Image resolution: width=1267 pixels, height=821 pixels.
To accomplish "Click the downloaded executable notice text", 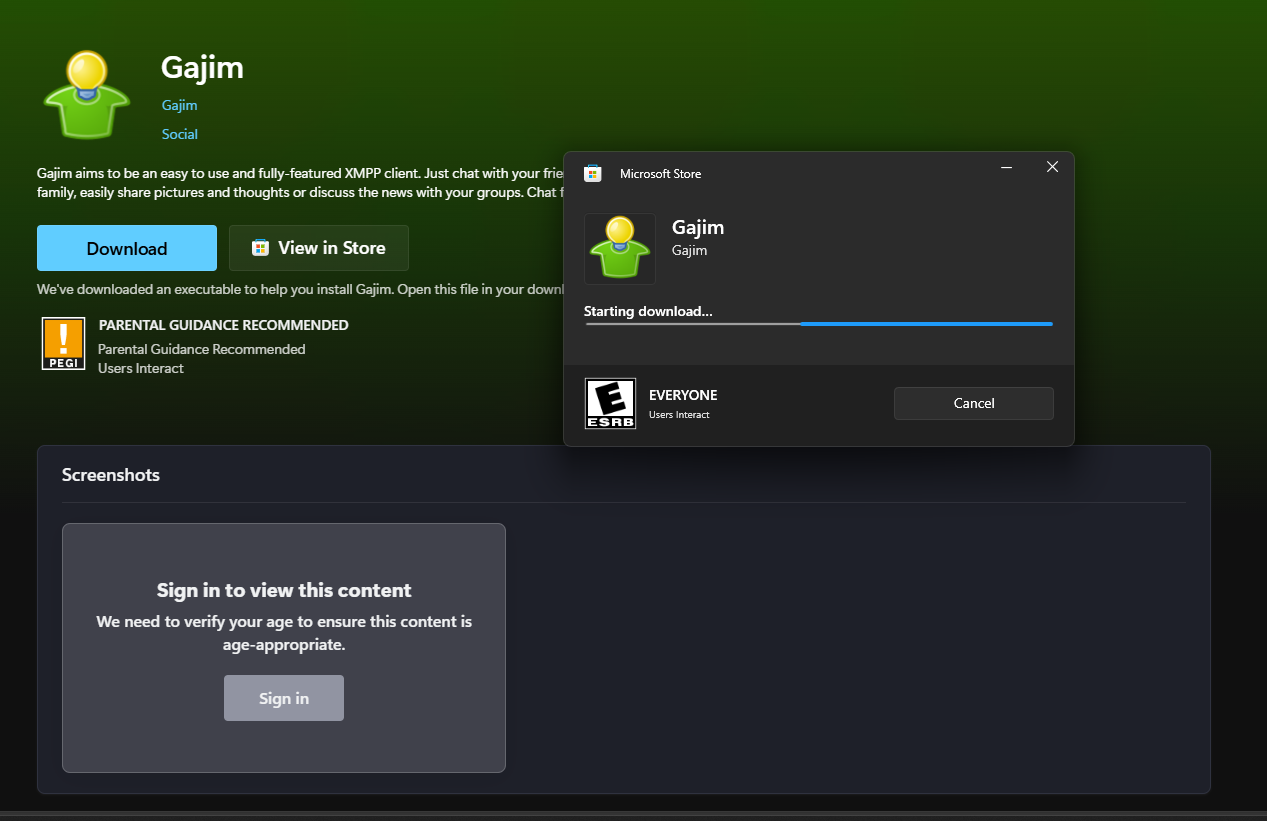I will point(301,290).
